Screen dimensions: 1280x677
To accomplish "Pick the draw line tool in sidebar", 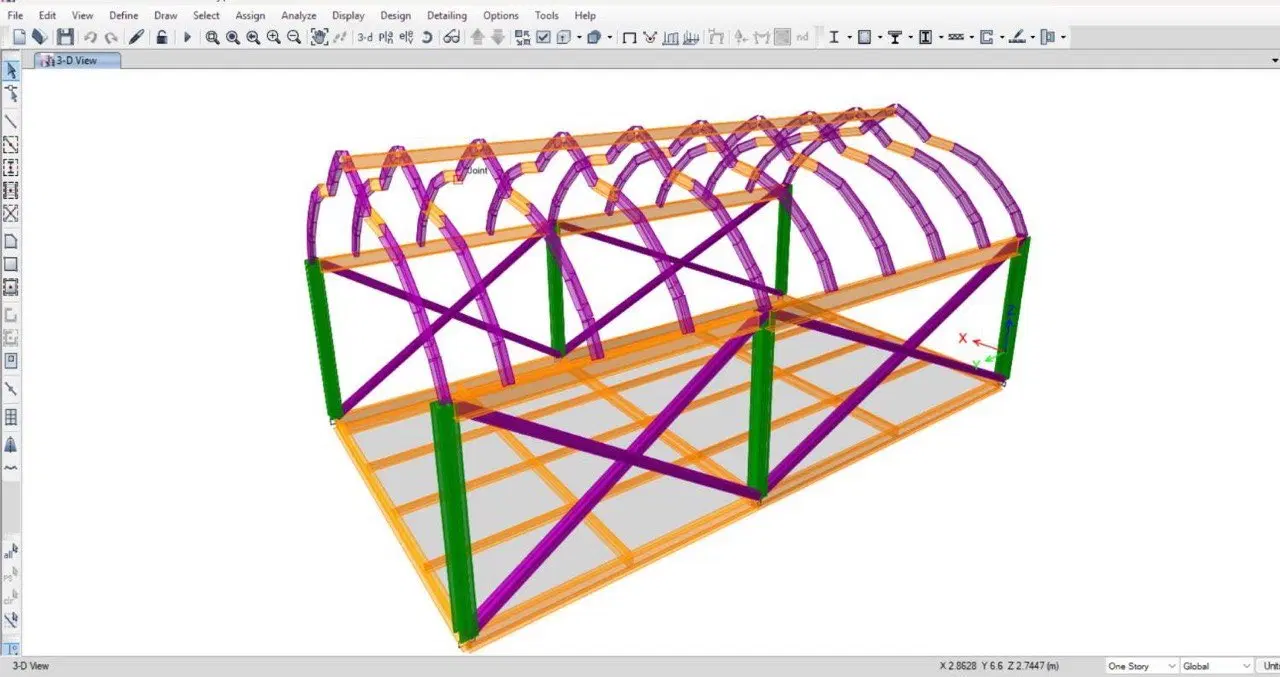I will click(x=11, y=122).
